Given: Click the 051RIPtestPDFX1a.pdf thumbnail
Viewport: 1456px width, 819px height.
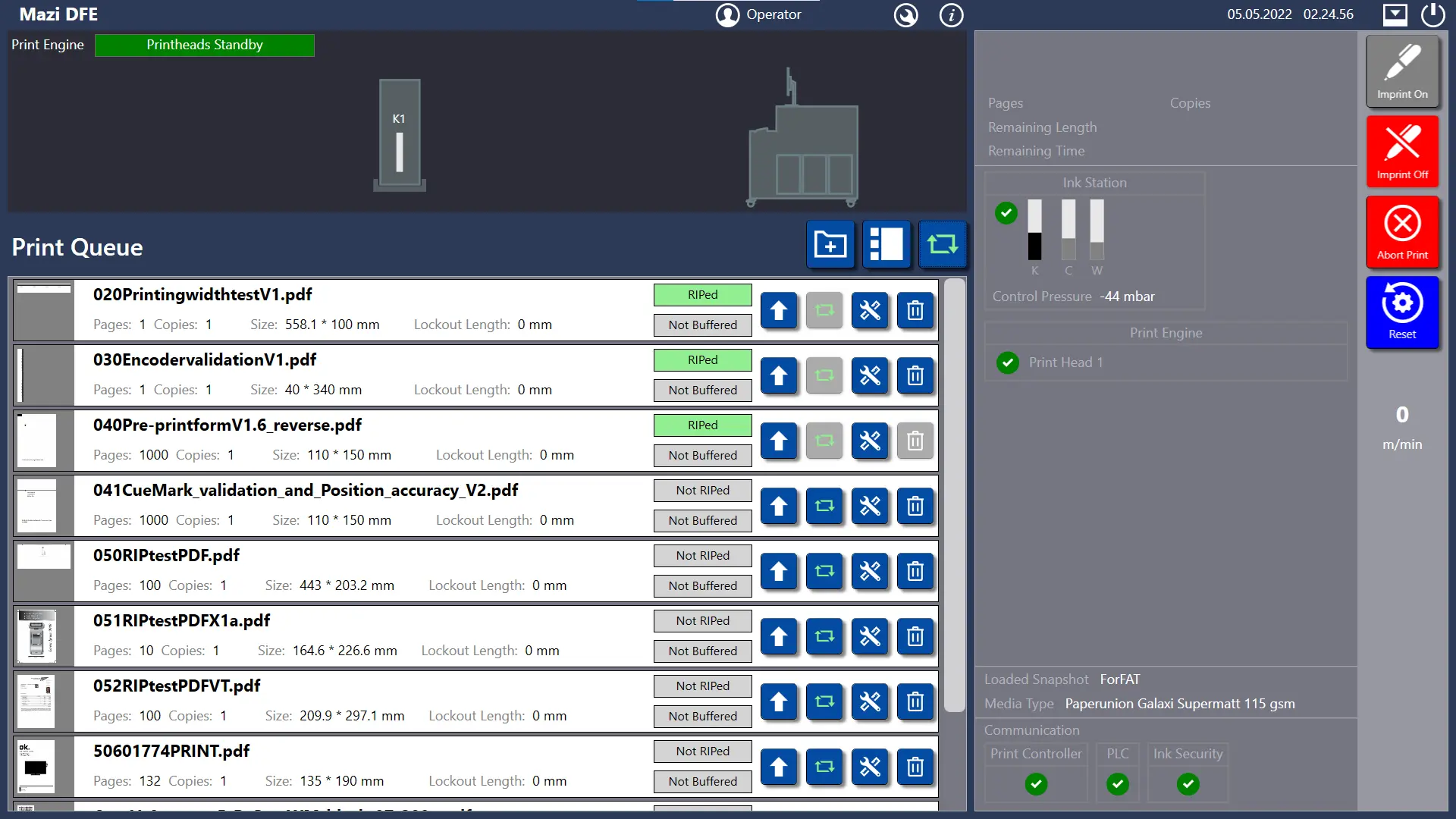Looking at the screenshot, I should click(x=36, y=636).
